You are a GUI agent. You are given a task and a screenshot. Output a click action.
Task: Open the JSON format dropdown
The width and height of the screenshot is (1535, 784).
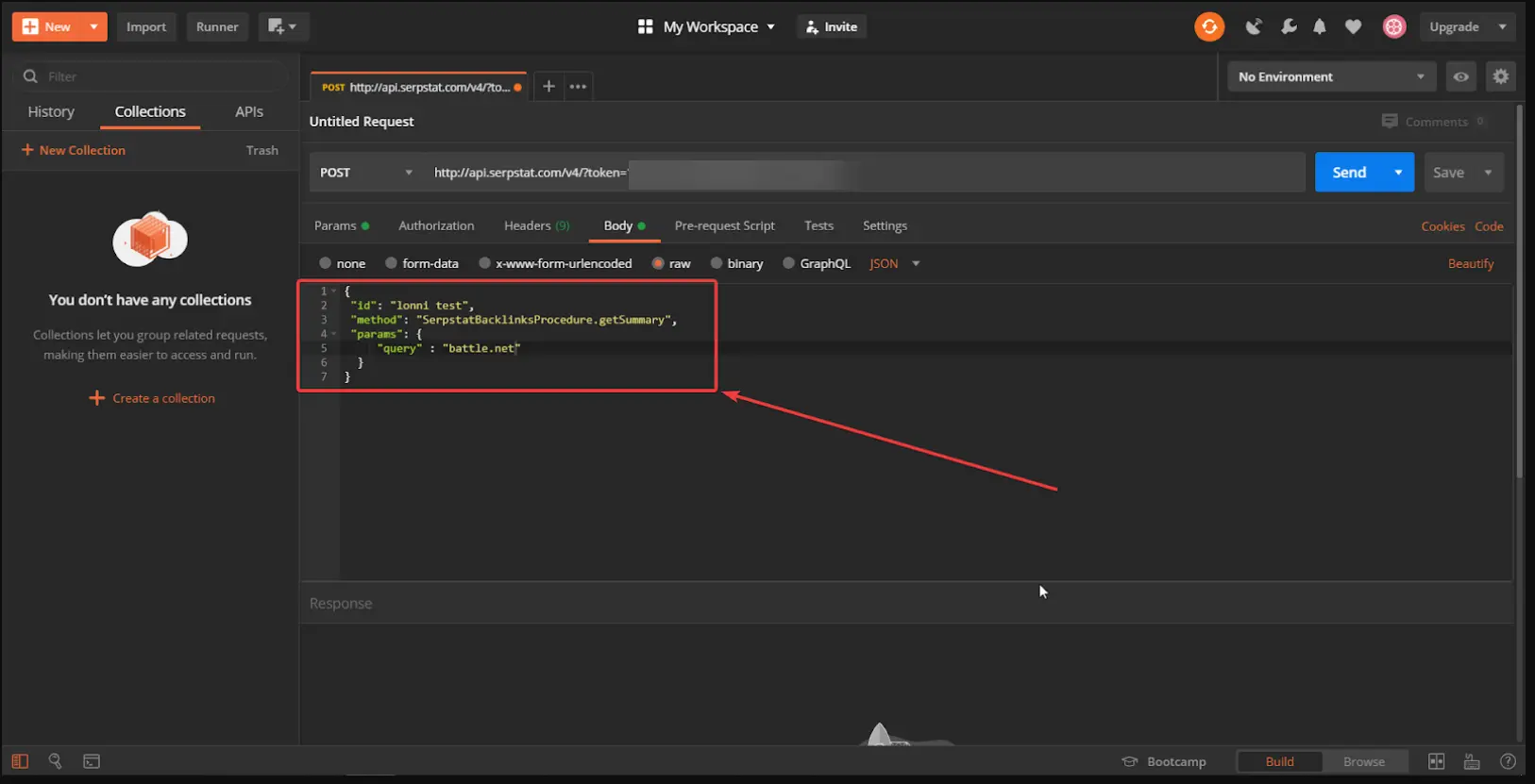tap(894, 263)
